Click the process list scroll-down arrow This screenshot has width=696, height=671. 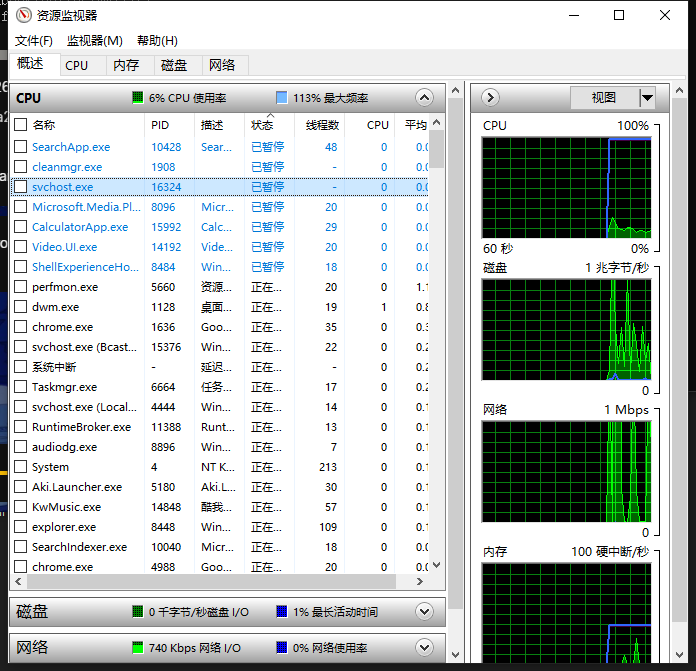coord(436,565)
